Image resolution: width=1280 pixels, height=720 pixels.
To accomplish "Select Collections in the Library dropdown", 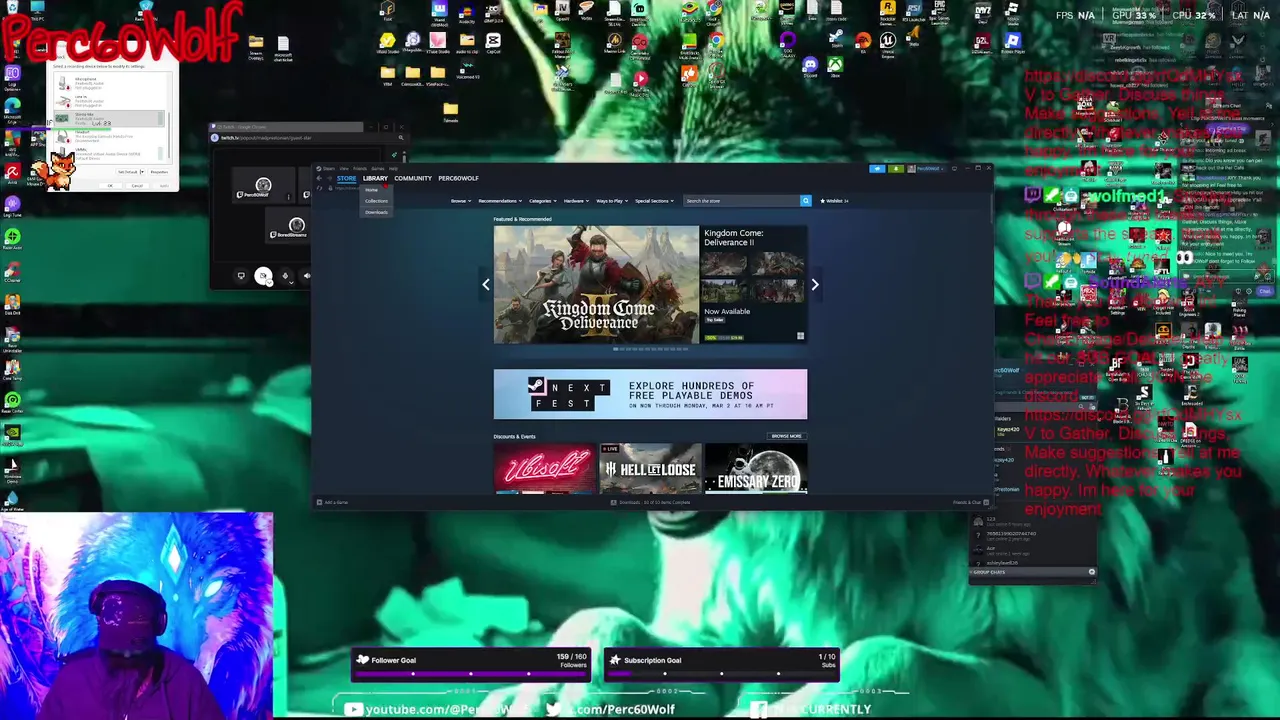I will point(376,201).
